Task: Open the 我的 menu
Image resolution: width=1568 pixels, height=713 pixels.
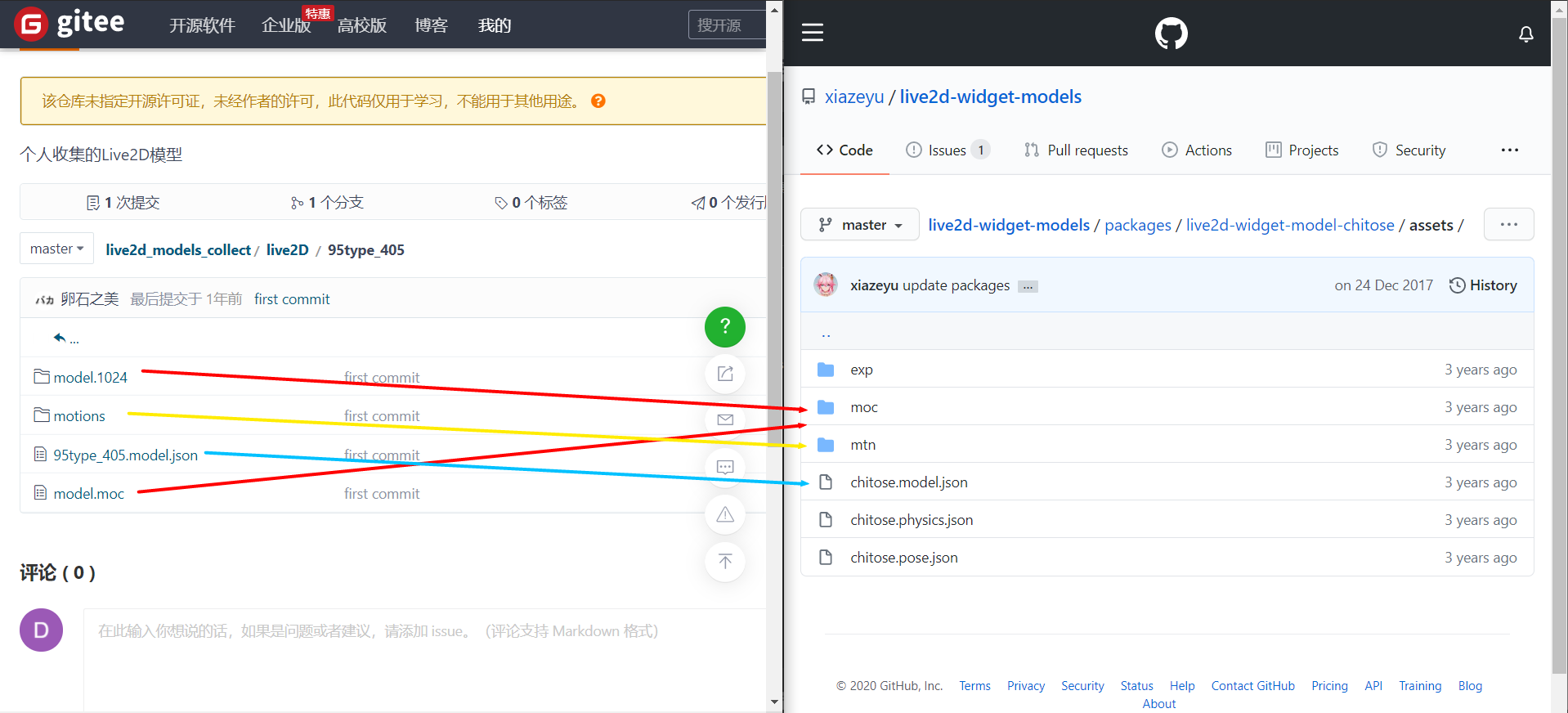Action: (x=495, y=25)
